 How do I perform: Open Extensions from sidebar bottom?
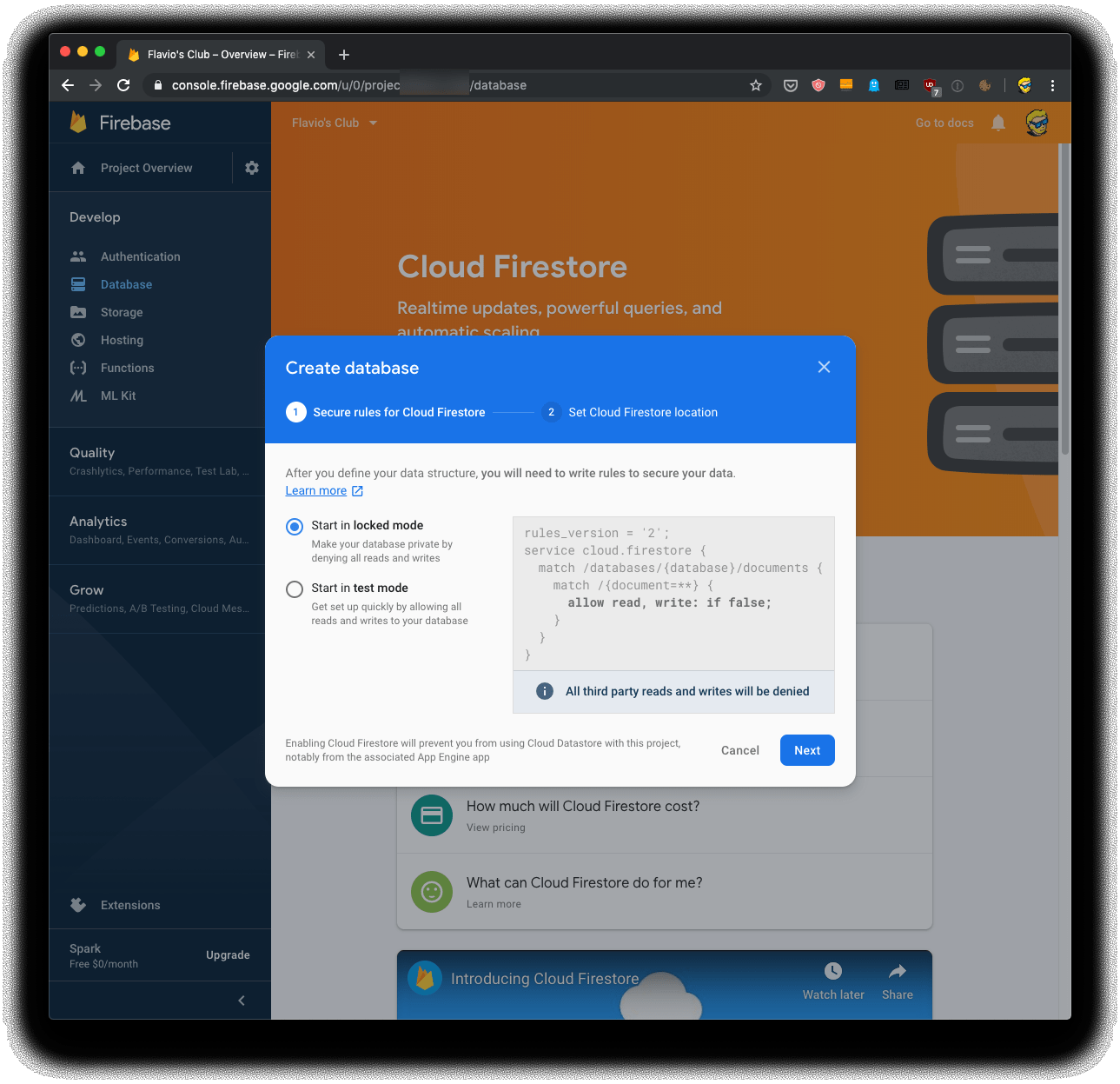click(130, 905)
